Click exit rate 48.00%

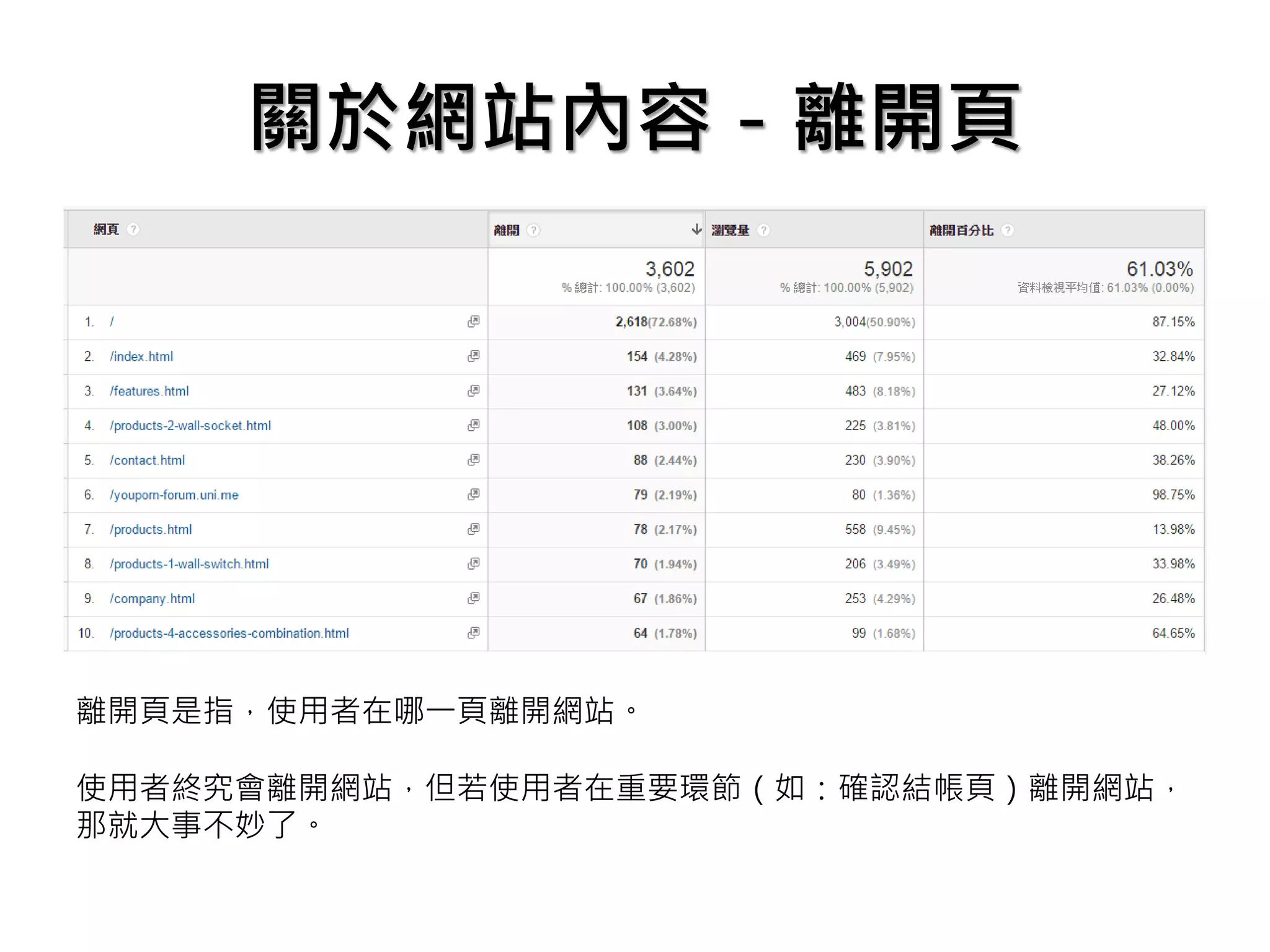pos(1173,426)
